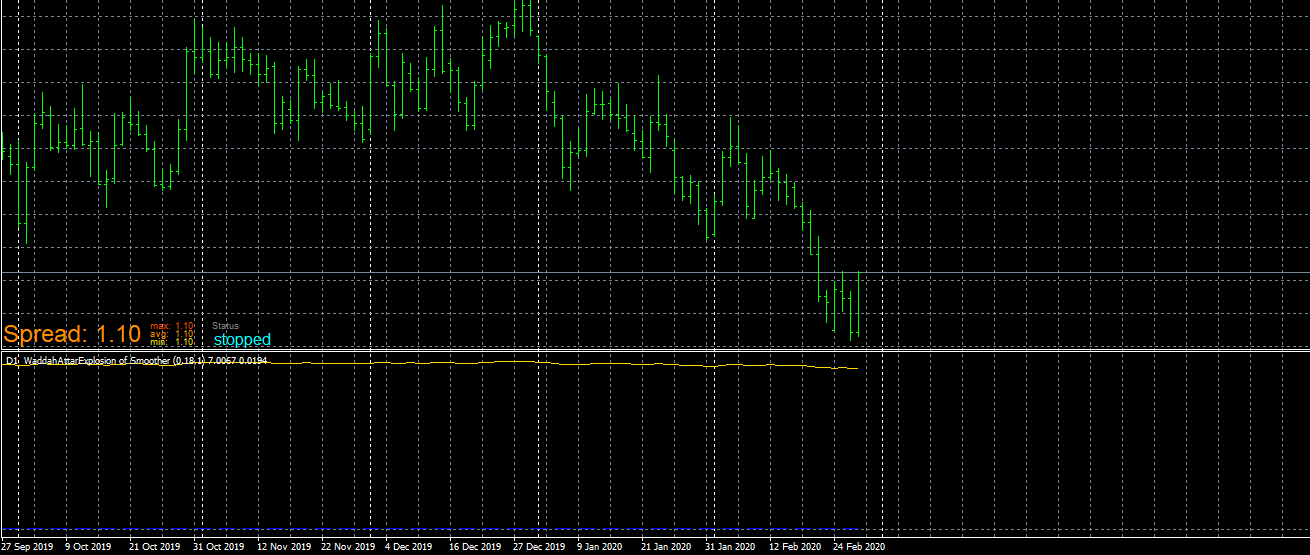1310x555 pixels.
Task: Select the blue dotted line in indicator subwindow
Action: 430,528
